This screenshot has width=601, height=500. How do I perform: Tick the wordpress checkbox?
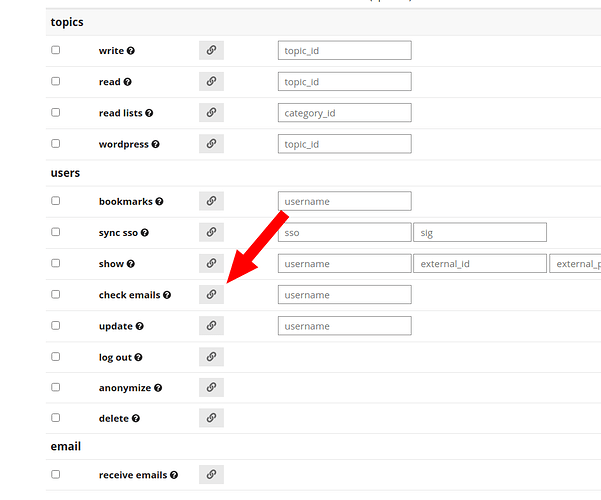pos(56,143)
